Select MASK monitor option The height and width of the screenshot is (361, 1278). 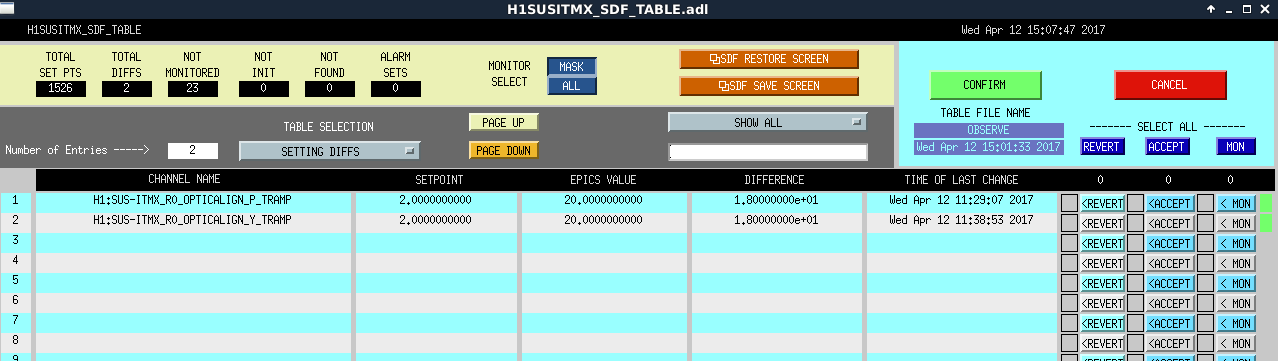(571, 67)
